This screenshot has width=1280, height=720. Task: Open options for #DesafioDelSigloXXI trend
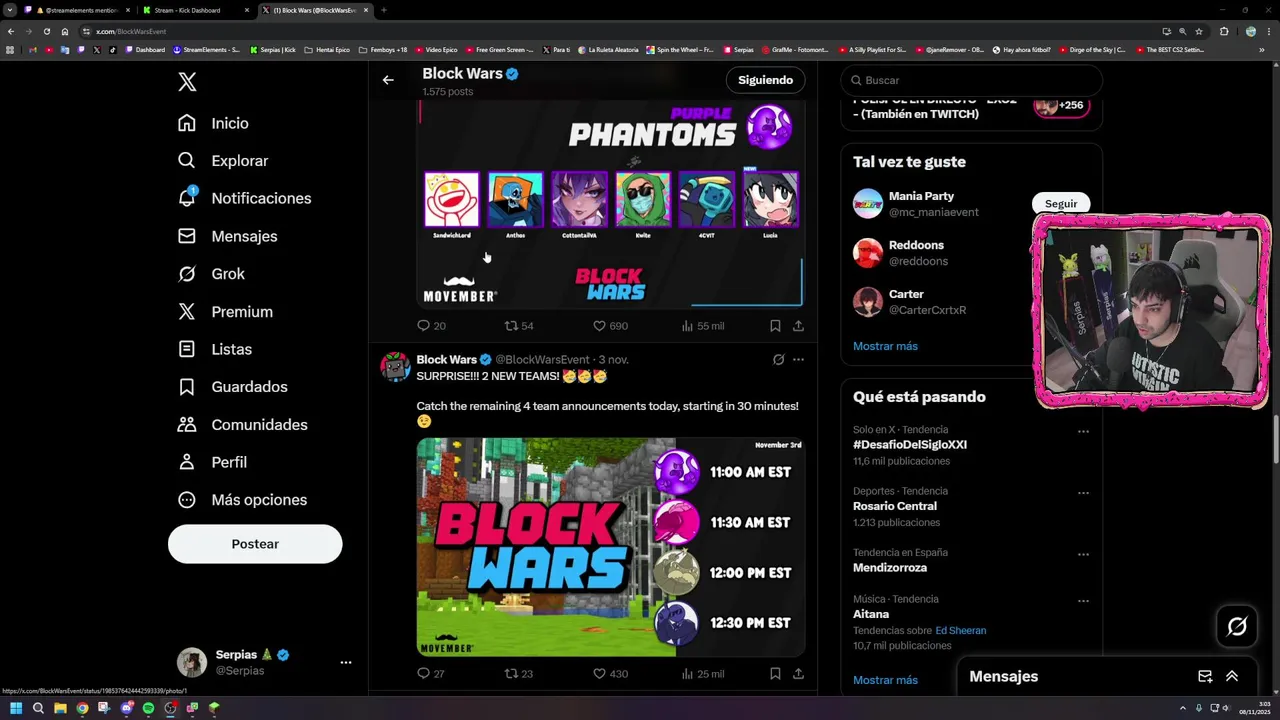click(x=1083, y=432)
